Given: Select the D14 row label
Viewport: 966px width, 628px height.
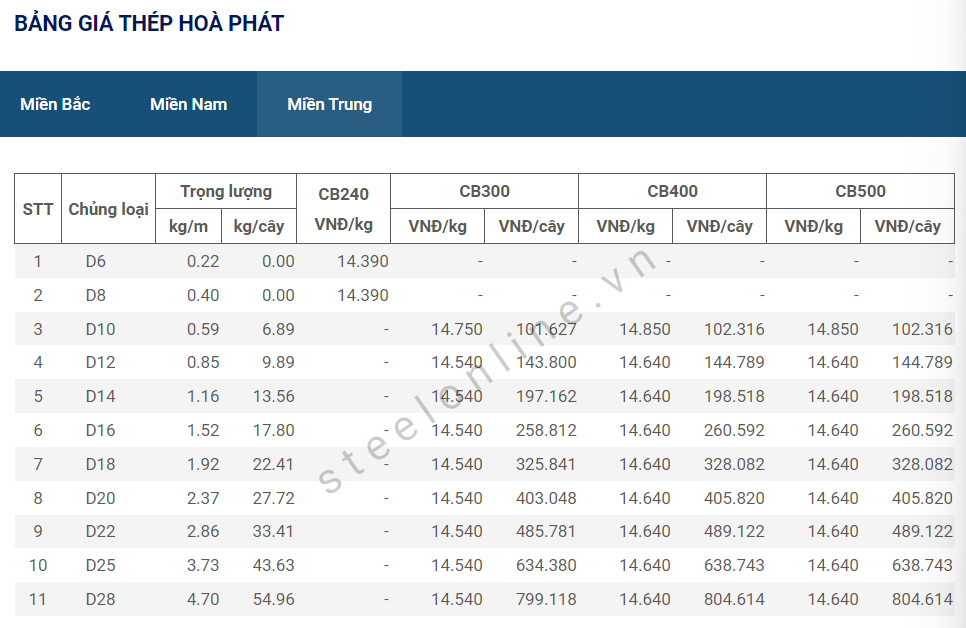Looking at the screenshot, I should point(100,396).
